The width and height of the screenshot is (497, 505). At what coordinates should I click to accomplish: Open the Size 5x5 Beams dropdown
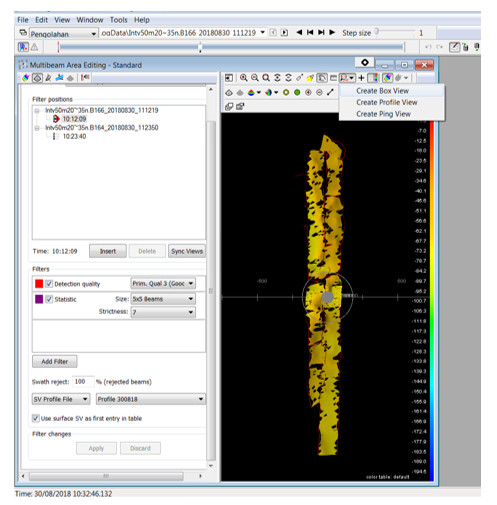click(163, 299)
